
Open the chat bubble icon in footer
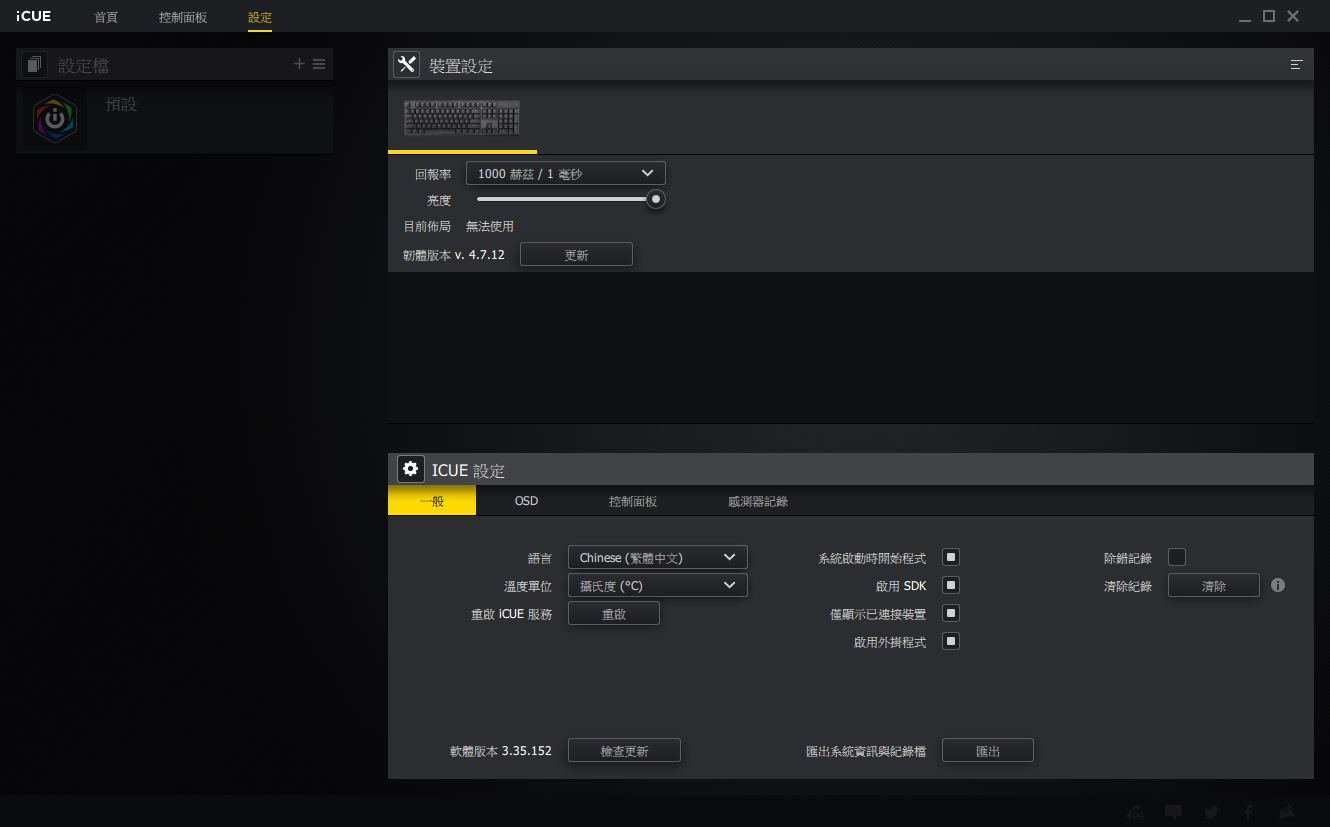point(1173,812)
